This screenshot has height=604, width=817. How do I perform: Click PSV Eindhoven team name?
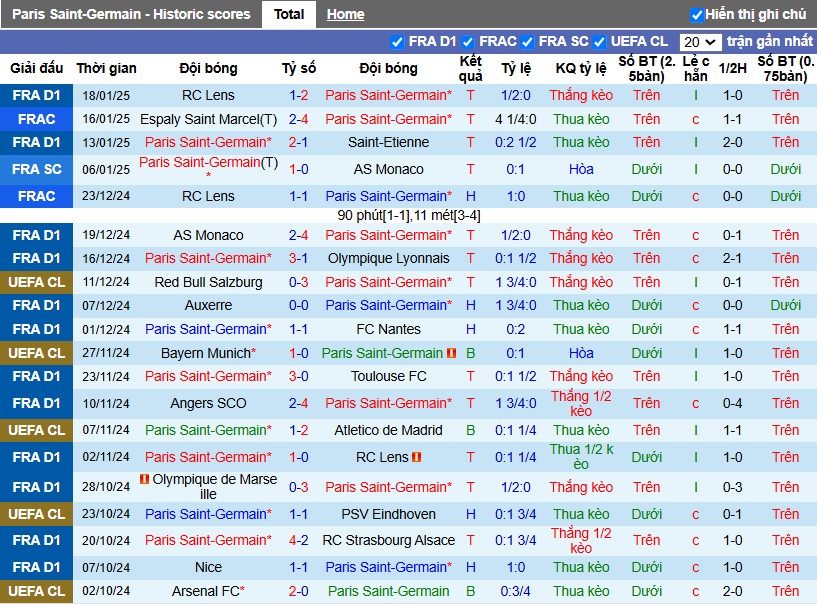pyautogui.click(x=388, y=514)
